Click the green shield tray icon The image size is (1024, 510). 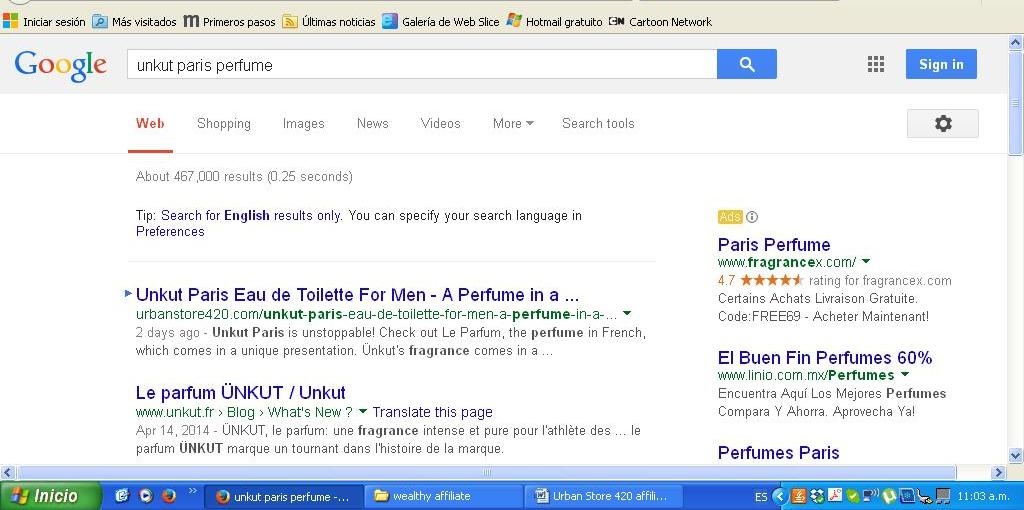coord(854,496)
